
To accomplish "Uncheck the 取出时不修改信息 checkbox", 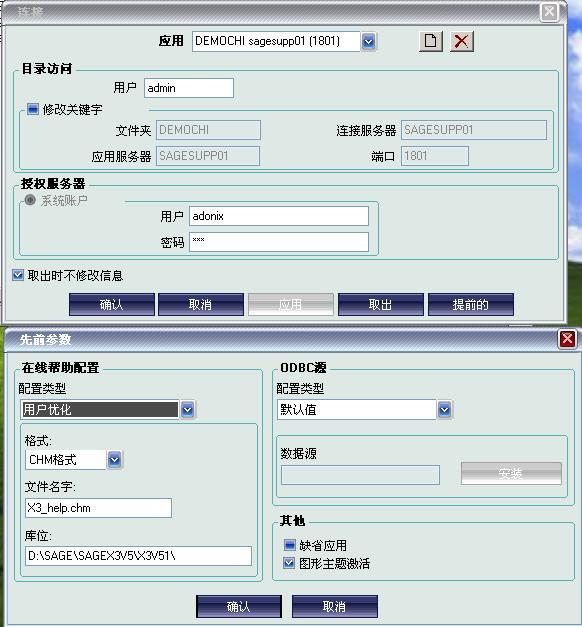I will pyautogui.click(x=18, y=275).
